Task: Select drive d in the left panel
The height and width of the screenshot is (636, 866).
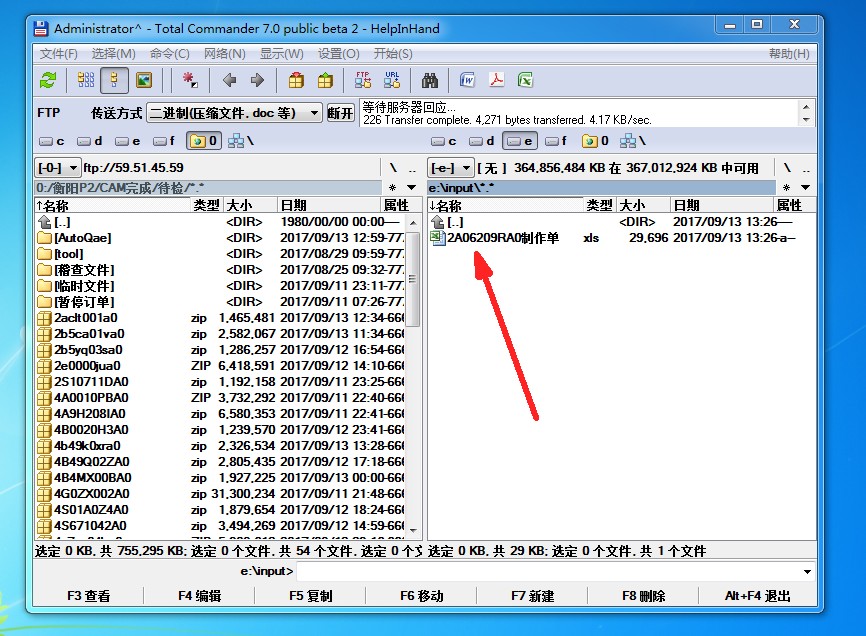Action: tap(89, 141)
